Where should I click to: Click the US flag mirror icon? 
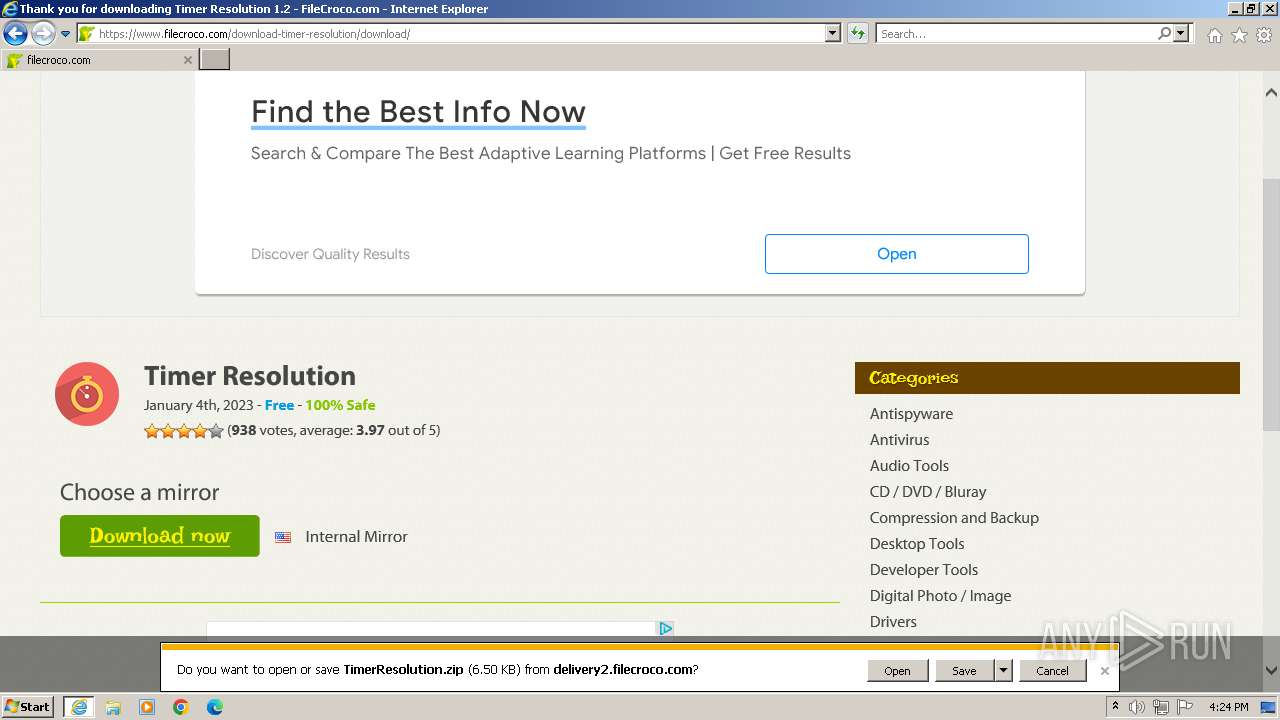tap(283, 537)
